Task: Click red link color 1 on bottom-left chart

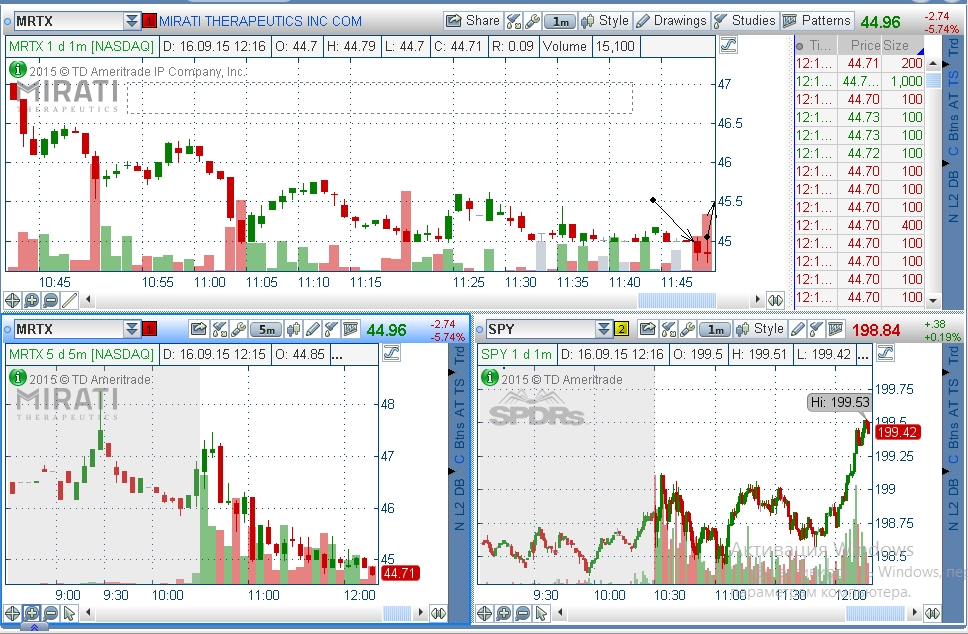Action: click(149, 329)
